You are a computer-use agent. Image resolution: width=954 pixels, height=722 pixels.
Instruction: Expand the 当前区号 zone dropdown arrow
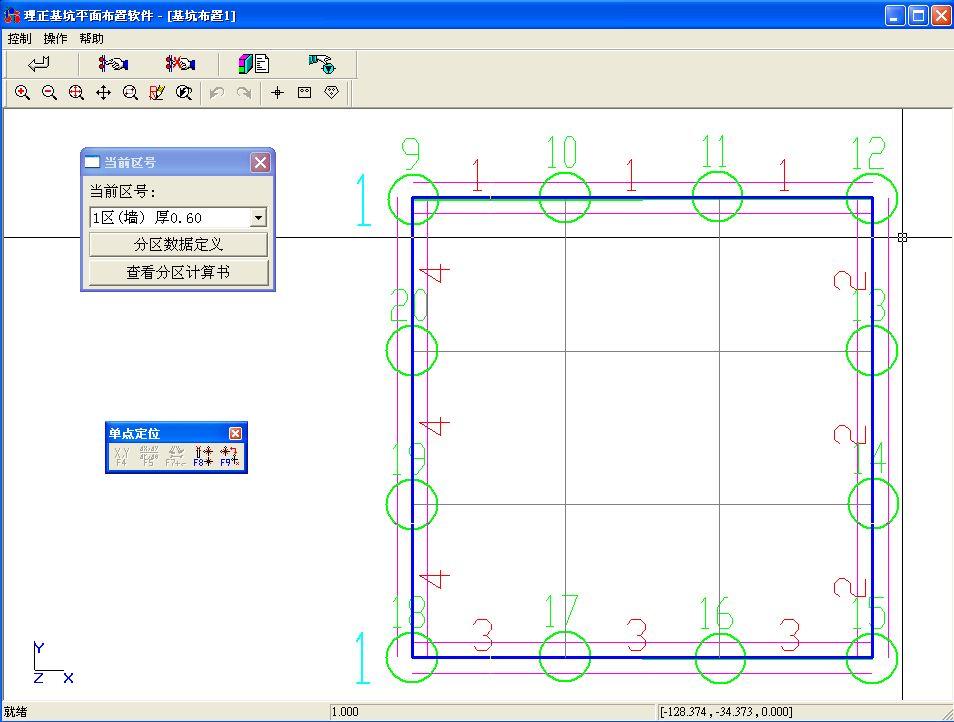(258, 218)
